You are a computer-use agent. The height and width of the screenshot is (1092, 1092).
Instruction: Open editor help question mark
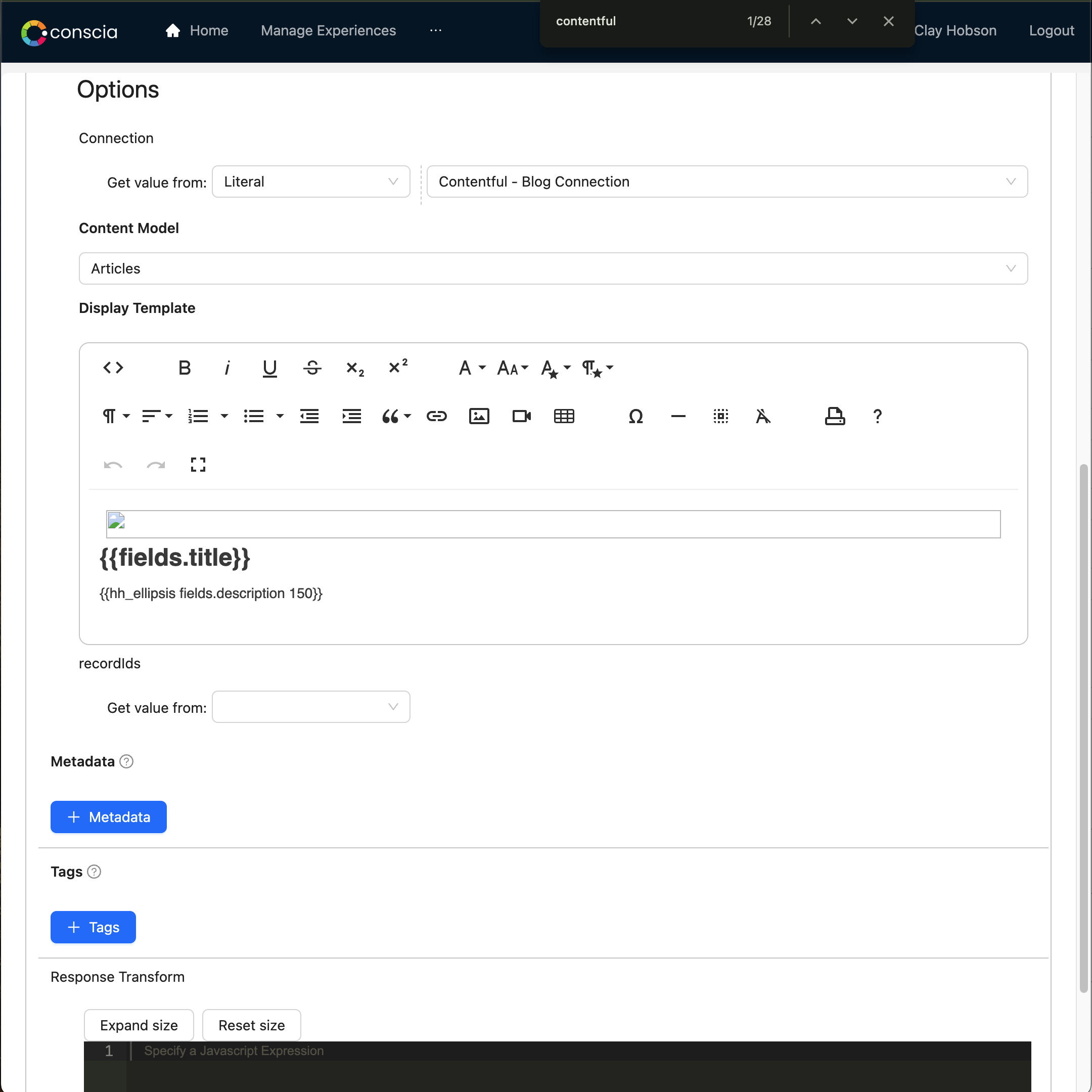coord(877,417)
